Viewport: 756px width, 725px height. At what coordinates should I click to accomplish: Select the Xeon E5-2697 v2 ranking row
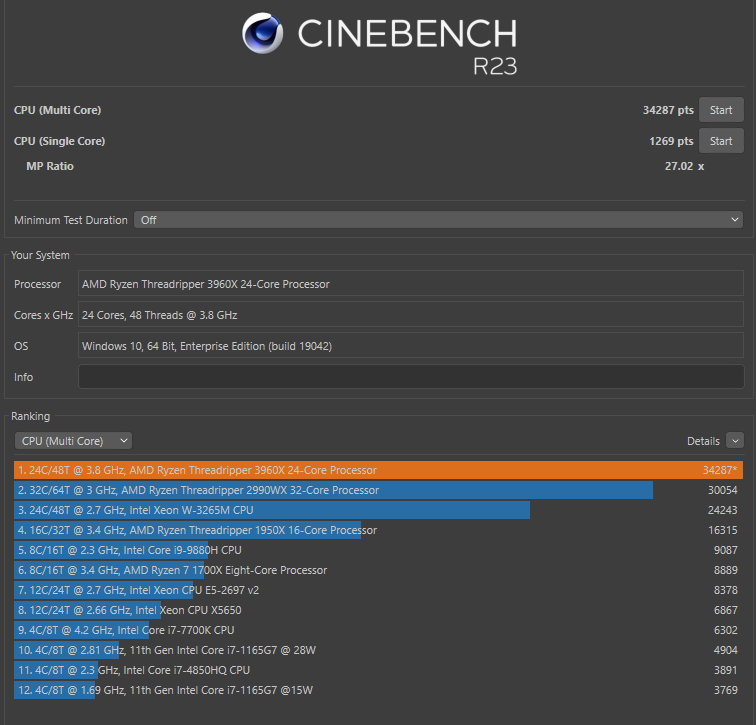coord(378,590)
